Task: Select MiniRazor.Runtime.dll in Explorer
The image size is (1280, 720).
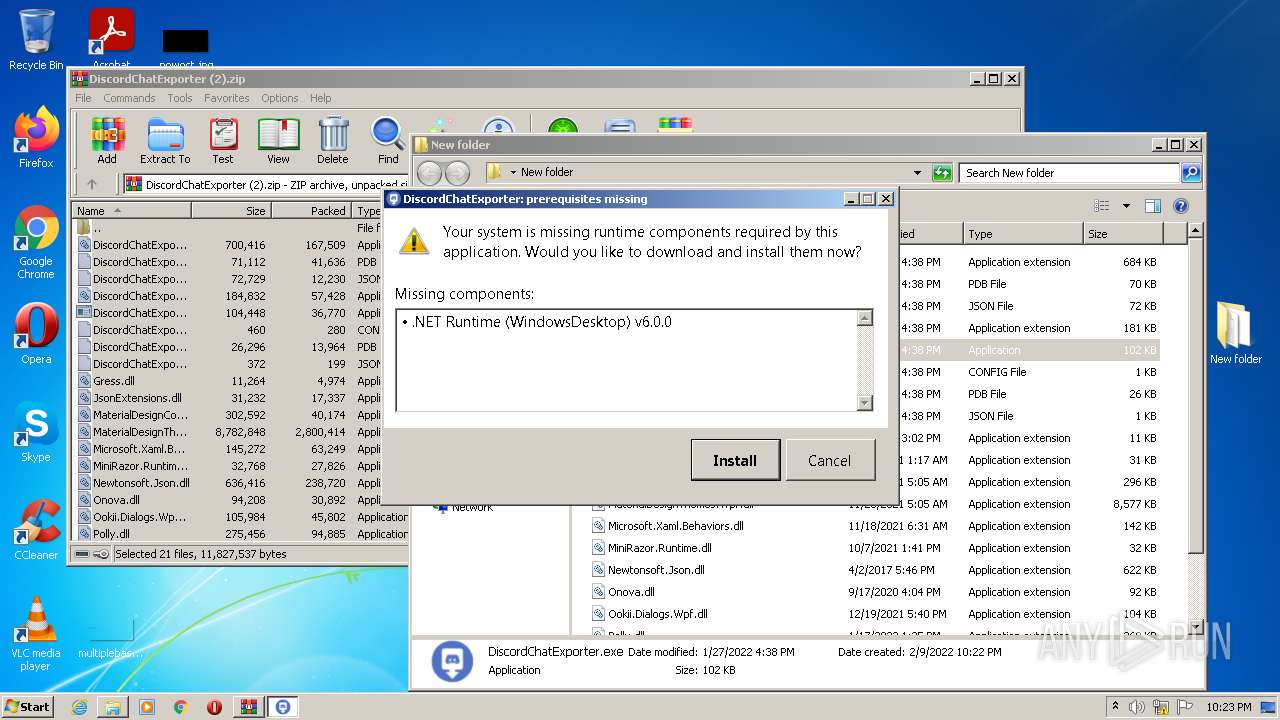Action: click(x=659, y=548)
